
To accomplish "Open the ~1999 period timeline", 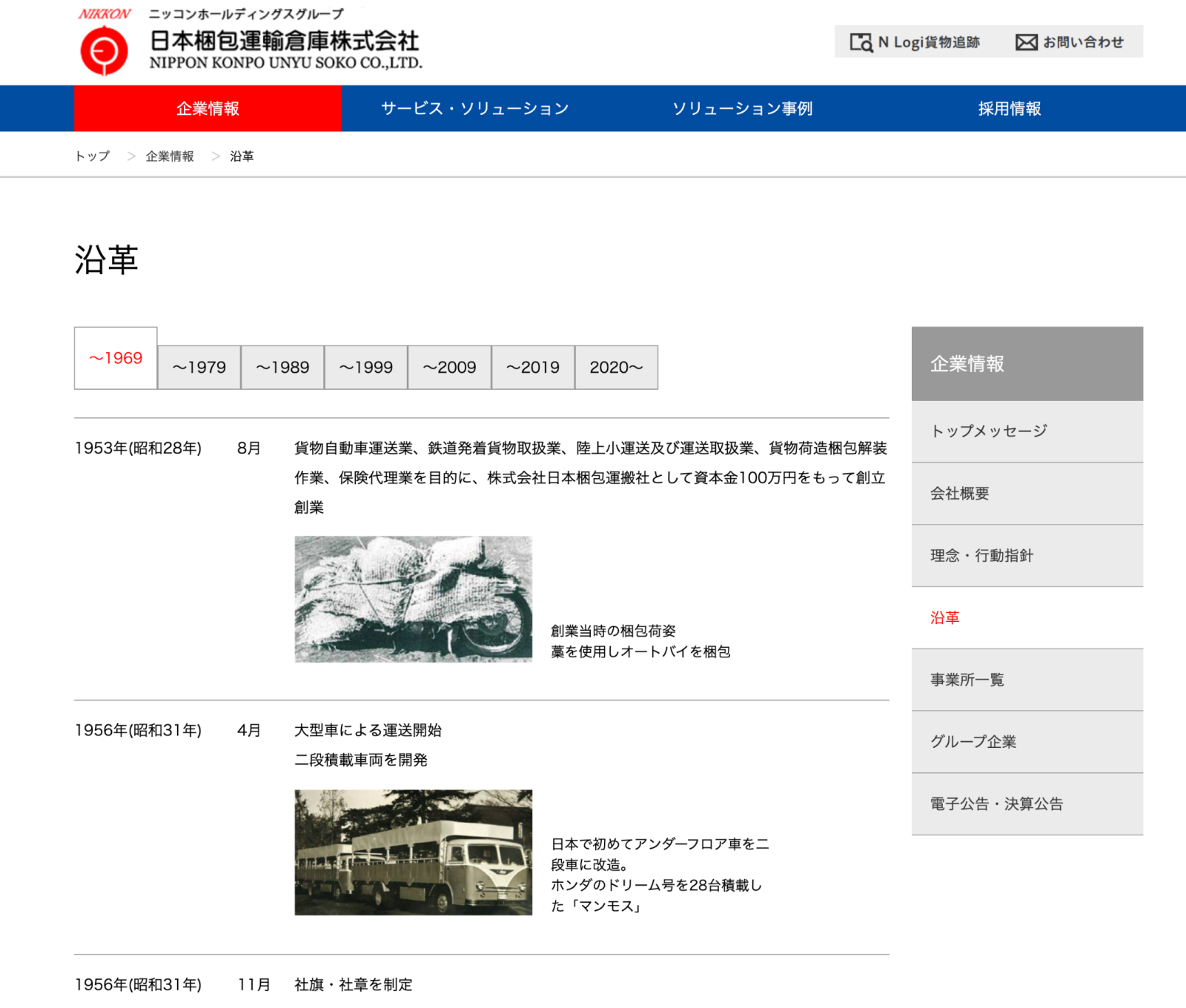I will coord(367,367).
